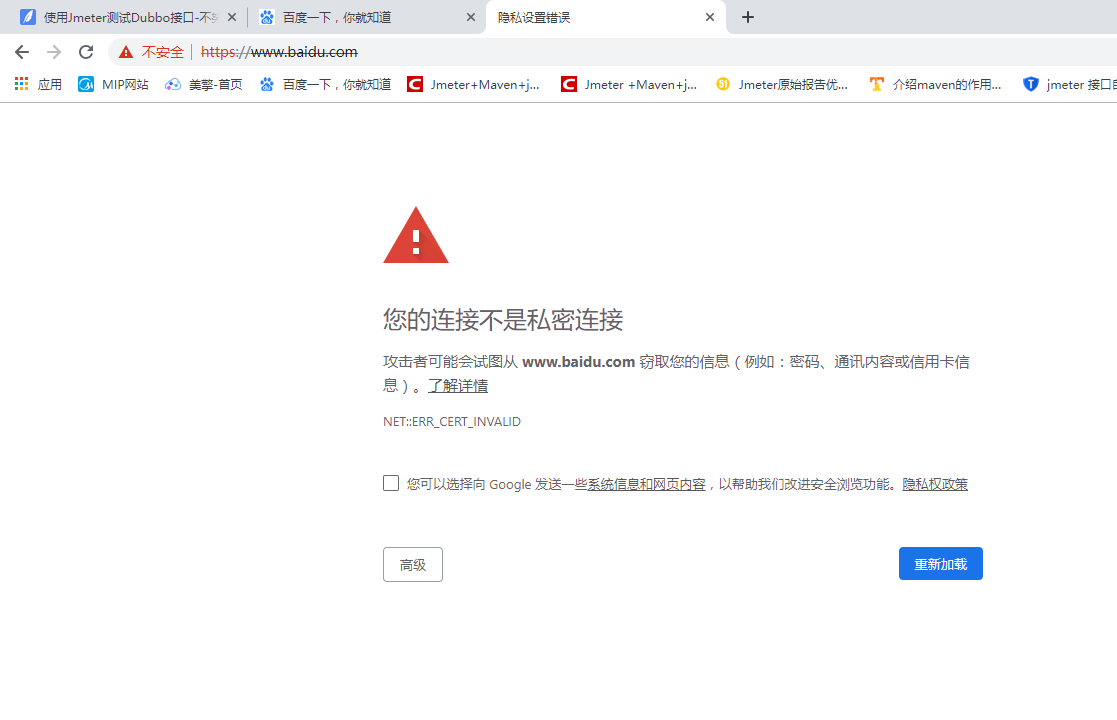Open the first Jmeter+Maven+j... bookmark

[x=473, y=84]
